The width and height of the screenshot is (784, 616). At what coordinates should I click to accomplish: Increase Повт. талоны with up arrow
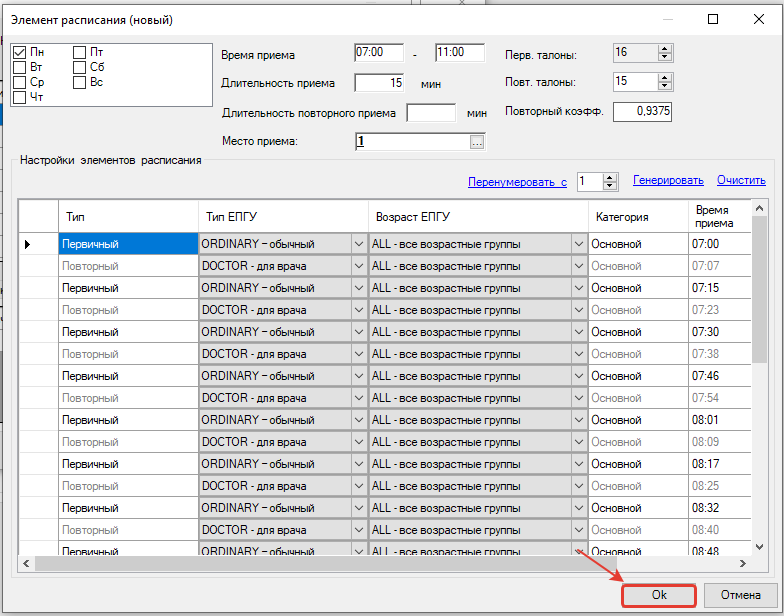click(664, 78)
